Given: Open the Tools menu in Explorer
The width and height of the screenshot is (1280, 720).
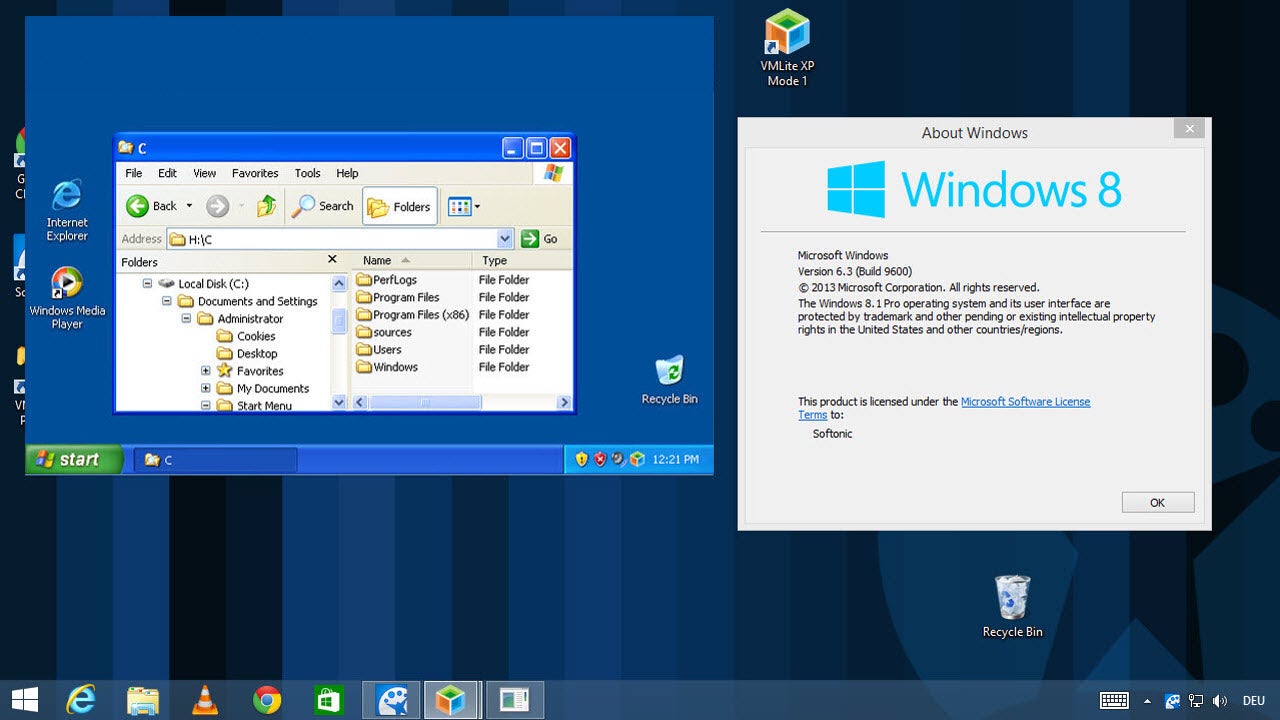Looking at the screenshot, I should point(307,172).
